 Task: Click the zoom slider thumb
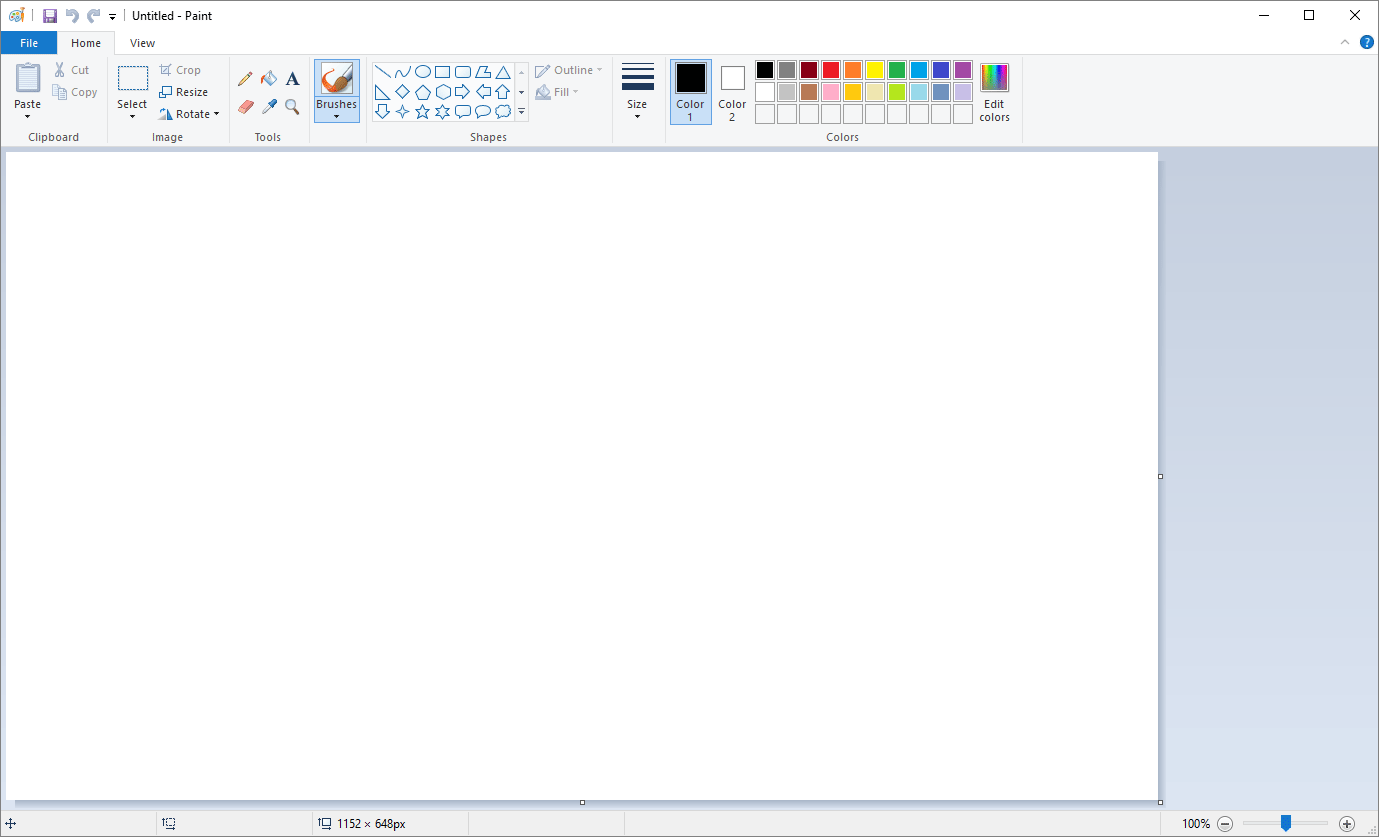point(1286,823)
